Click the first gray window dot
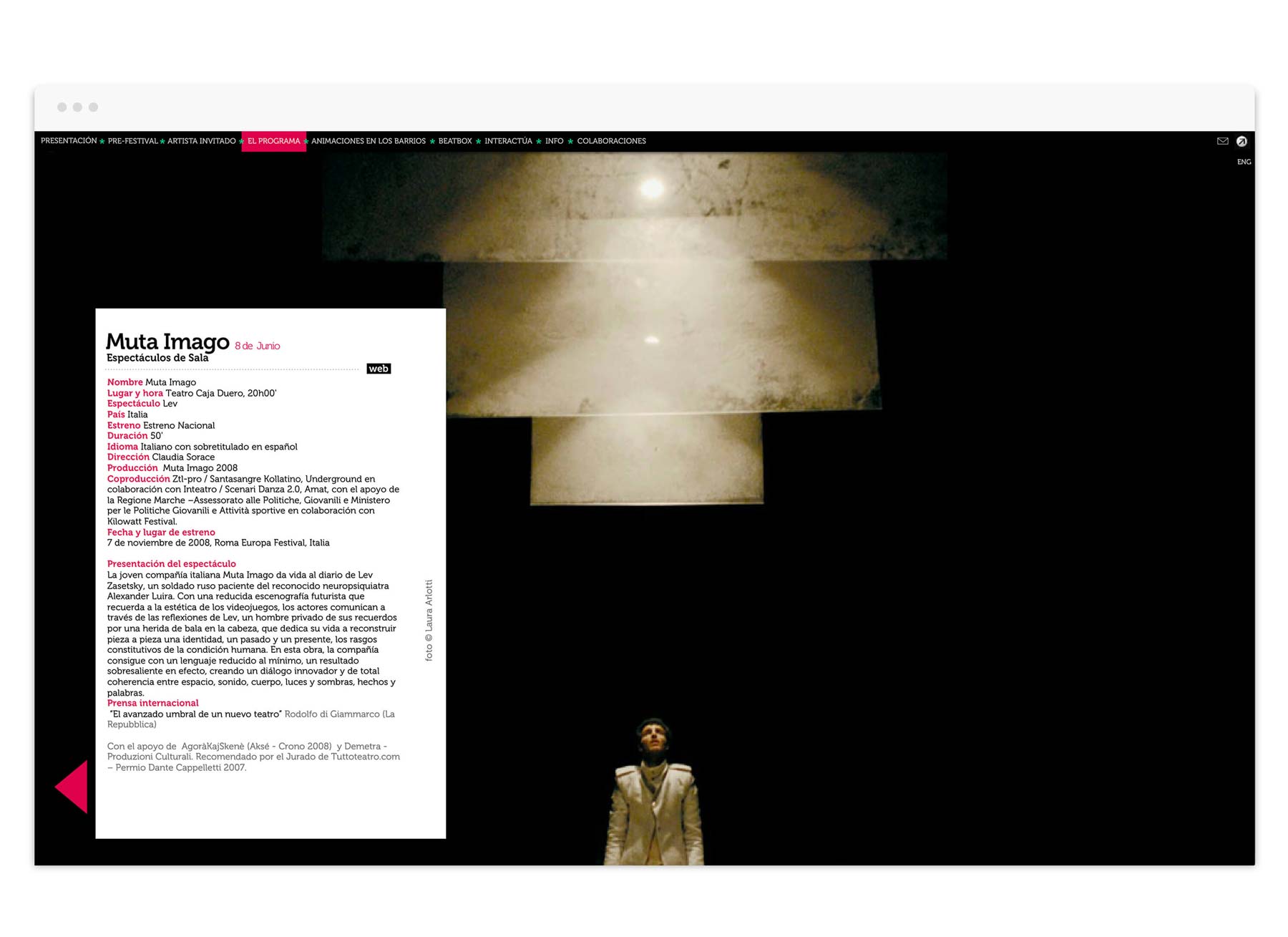This screenshot has width=1288, height=937. pyautogui.click(x=62, y=107)
